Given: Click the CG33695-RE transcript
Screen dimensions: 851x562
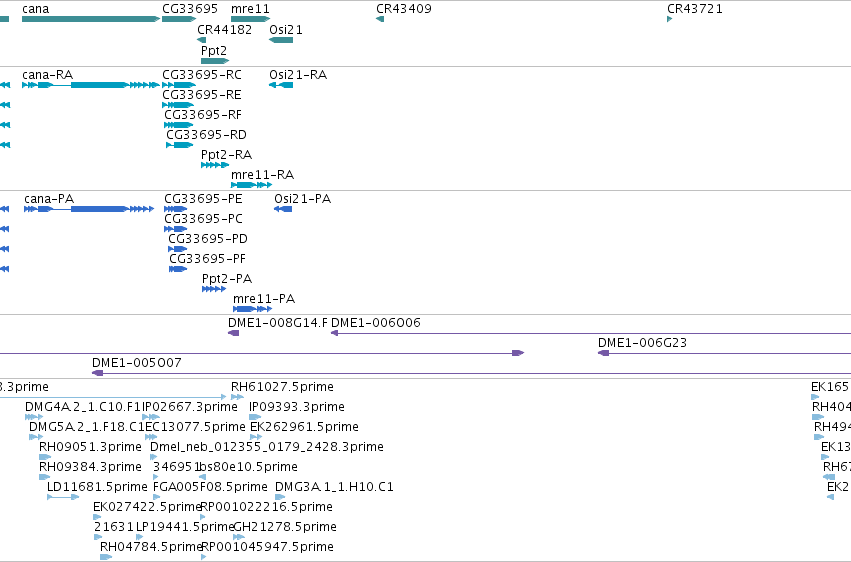Looking at the screenshot, I should (178, 105).
